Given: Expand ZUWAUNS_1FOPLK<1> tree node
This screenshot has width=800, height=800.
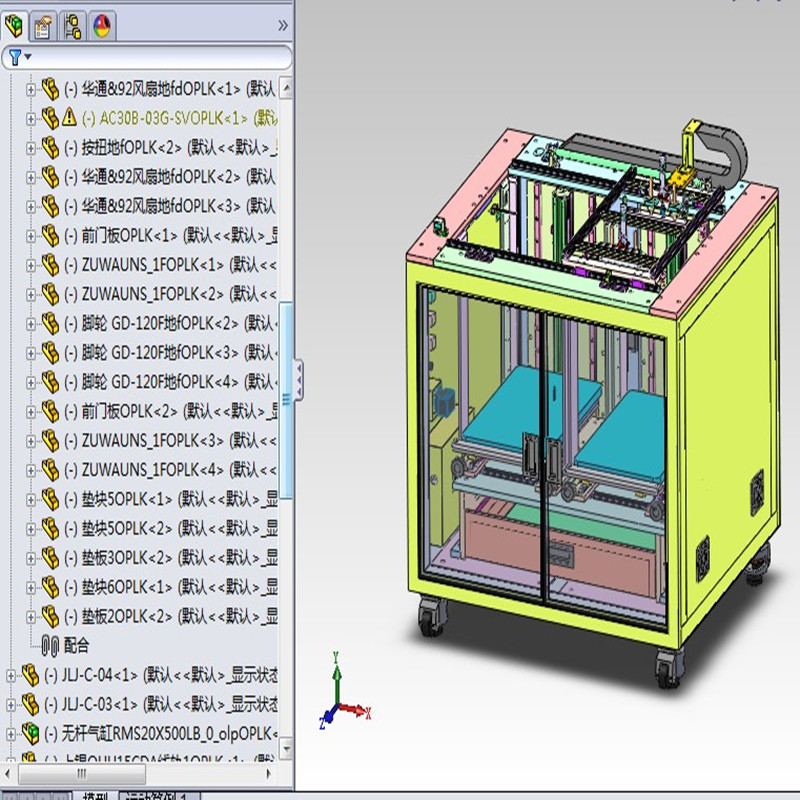Looking at the screenshot, I should tap(31, 265).
